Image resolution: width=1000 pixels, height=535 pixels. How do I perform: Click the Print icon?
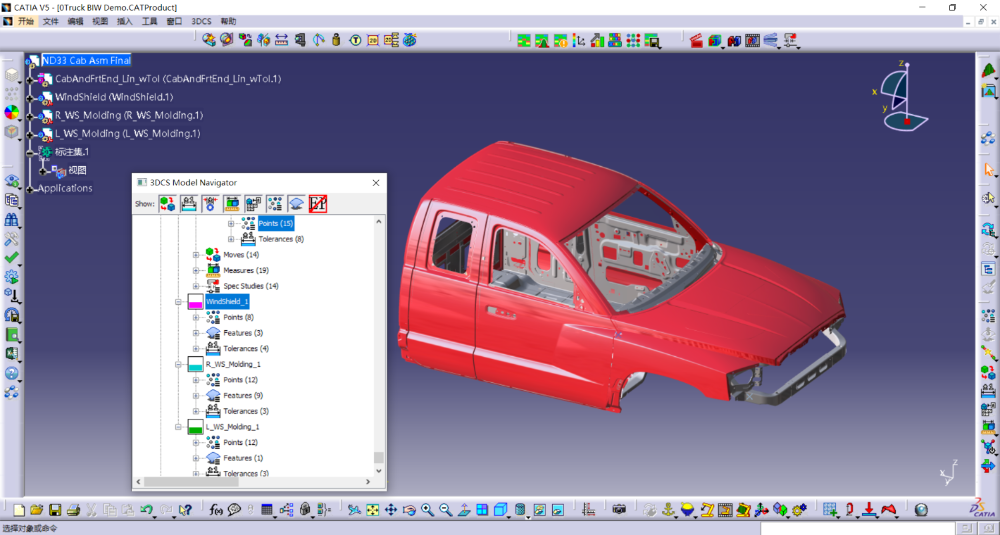pos(73,509)
